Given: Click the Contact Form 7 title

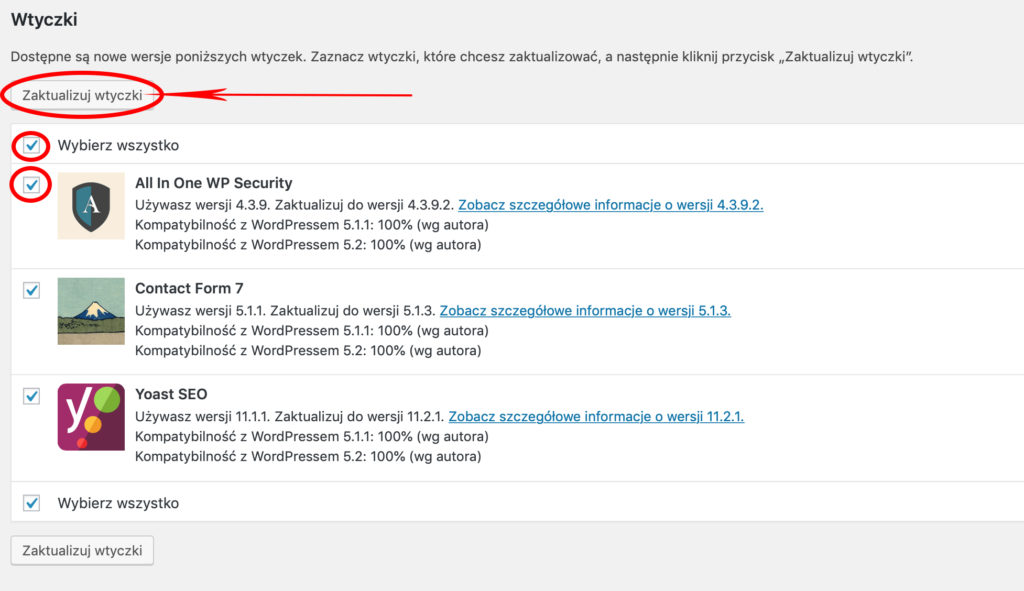Looking at the screenshot, I should point(189,289).
